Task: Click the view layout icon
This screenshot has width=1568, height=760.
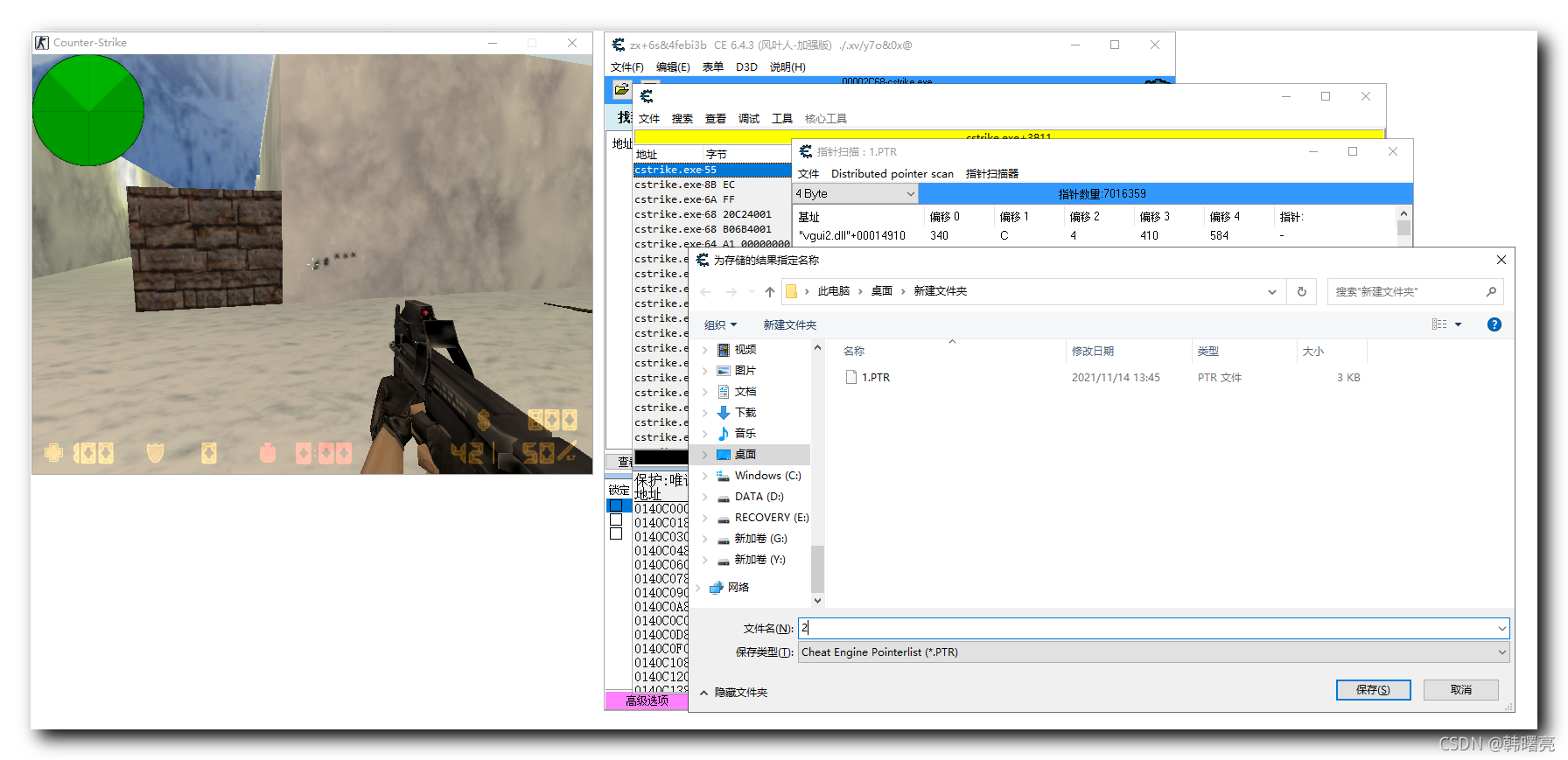Action: tap(1439, 324)
